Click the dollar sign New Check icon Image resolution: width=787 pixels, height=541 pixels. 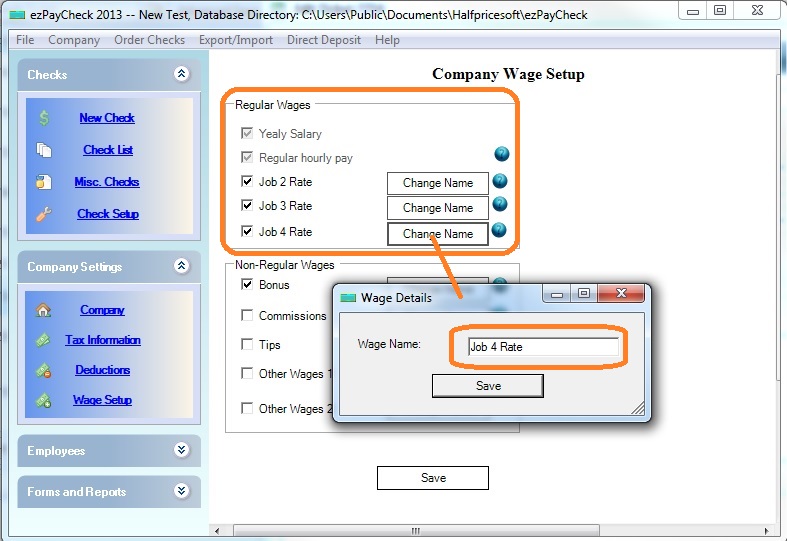point(44,118)
